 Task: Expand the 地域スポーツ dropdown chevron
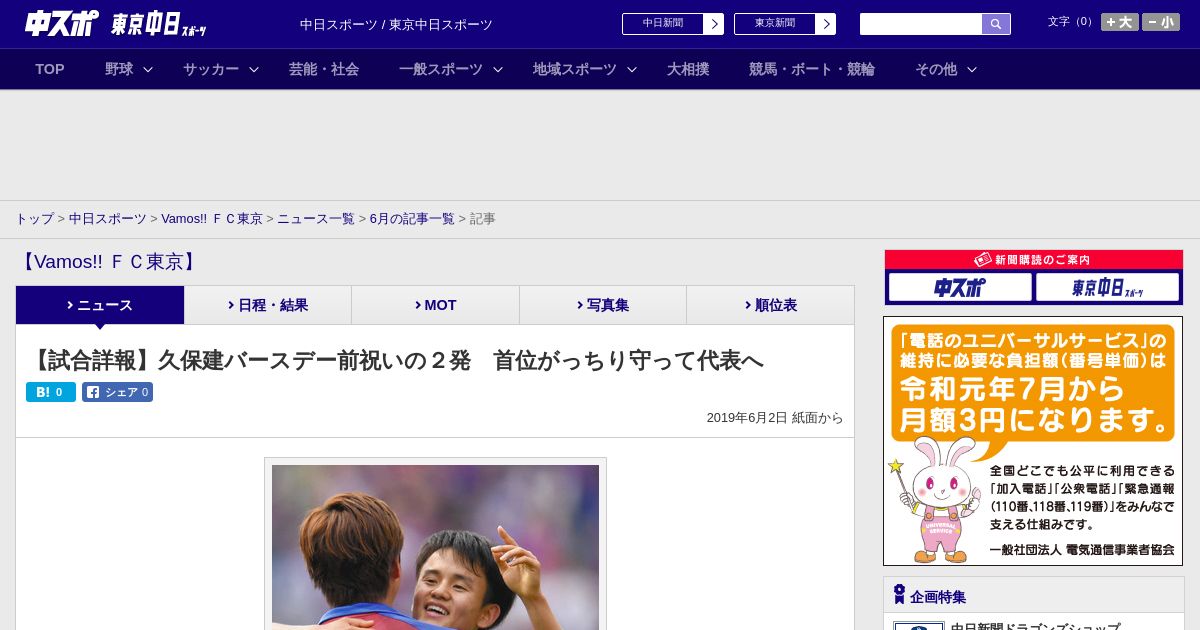[632, 69]
